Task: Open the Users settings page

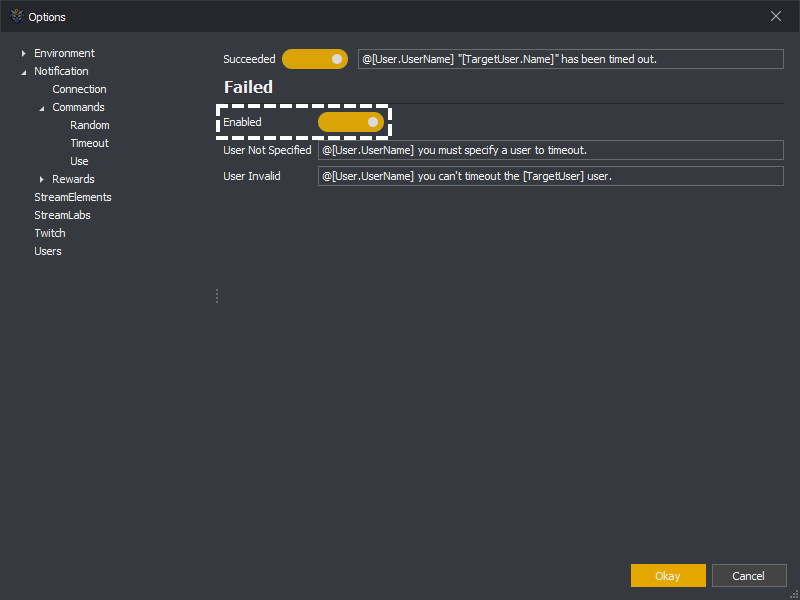Action: click(48, 251)
